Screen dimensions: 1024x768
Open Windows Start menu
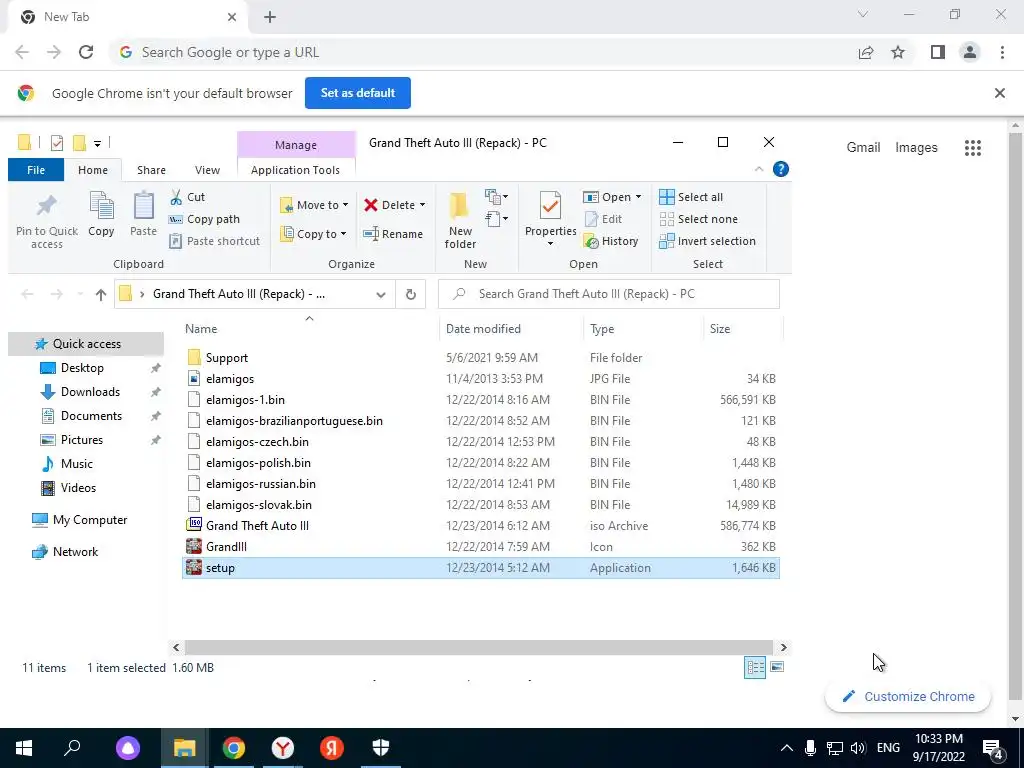pyautogui.click(x=24, y=748)
